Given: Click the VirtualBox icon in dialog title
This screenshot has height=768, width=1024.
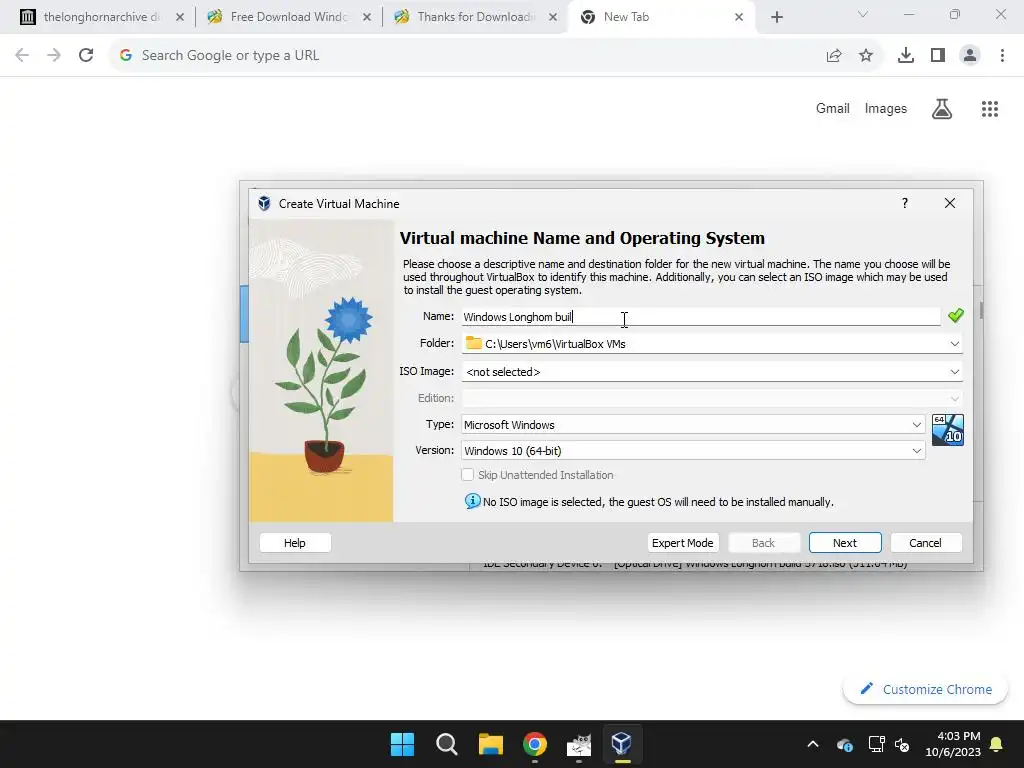Looking at the screenshot, I should point(264,203).
